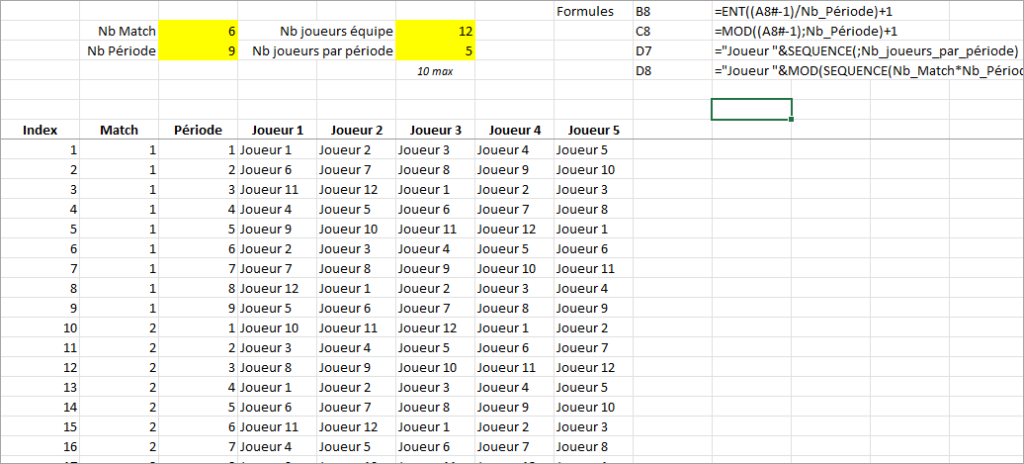Image resolution: width=1024 pixels, height=464 pixels.
Task: Click the 'Match' column header cell
Action: point(119,130)
